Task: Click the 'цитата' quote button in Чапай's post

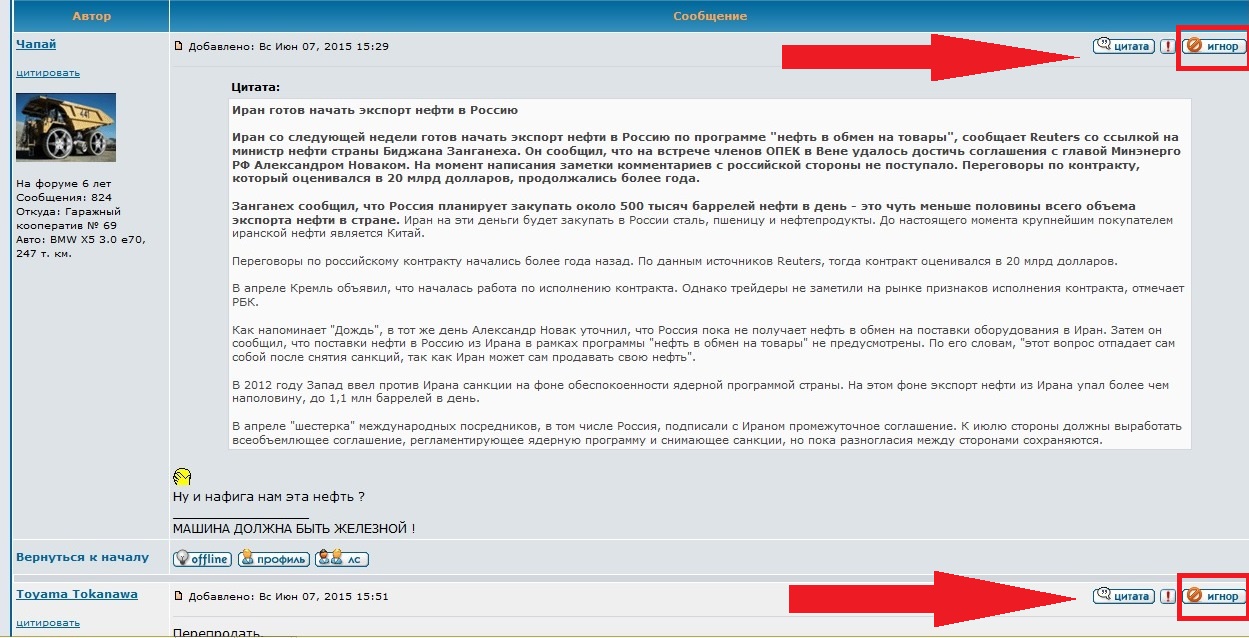Action: (1124, 46)
